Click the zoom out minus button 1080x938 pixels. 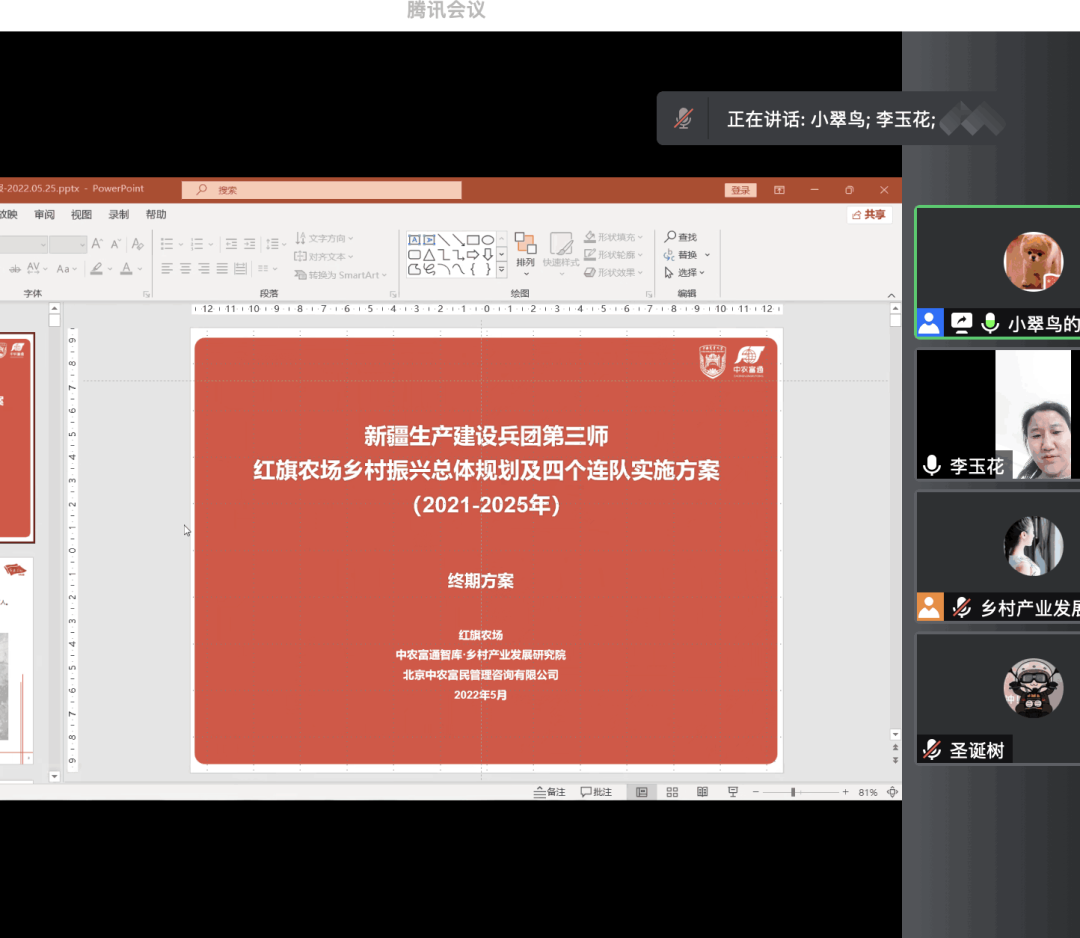pyautogui.click(x=756, y=792)
